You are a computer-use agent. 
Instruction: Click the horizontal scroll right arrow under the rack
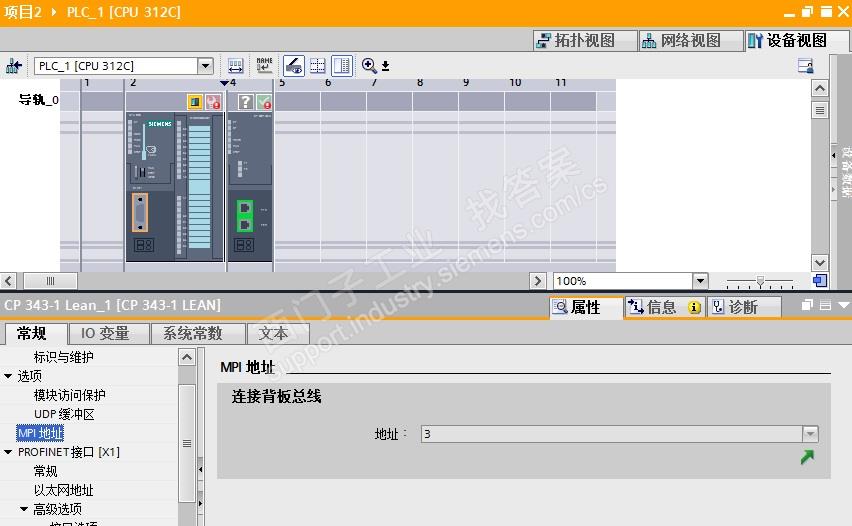tap(537, 281)
